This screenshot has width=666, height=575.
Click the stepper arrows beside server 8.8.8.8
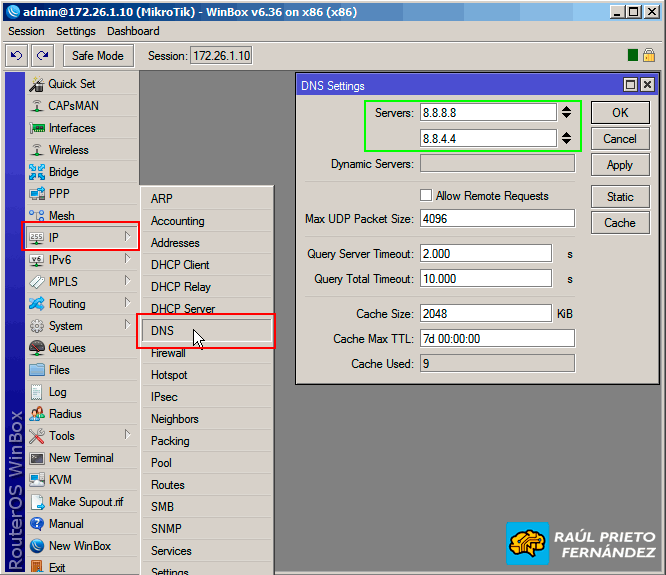(x=566, y=113)
